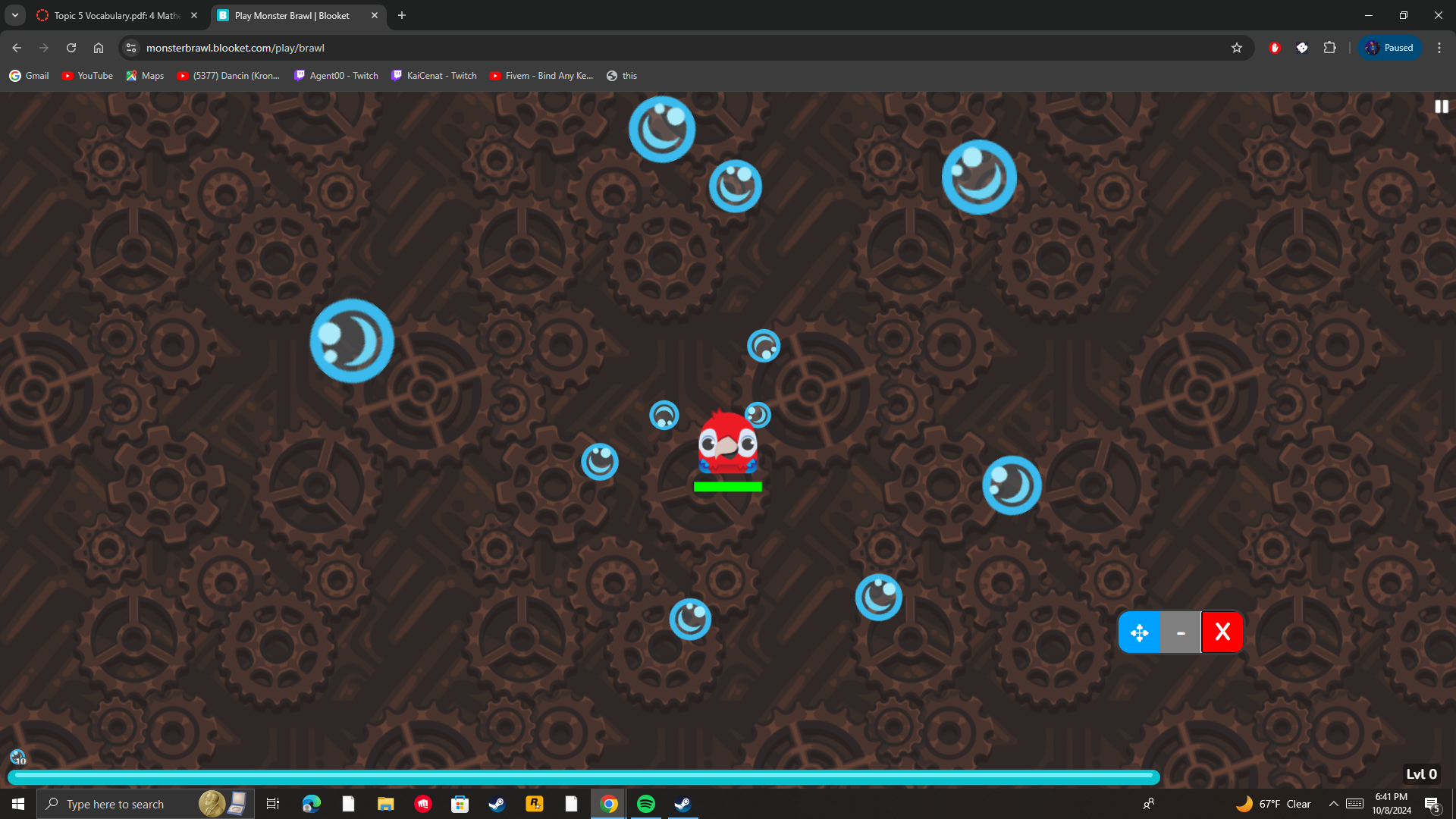This screenshot has height=819, width=1456.
Task: Open Spotify from the taskbar
Action: 646,804
